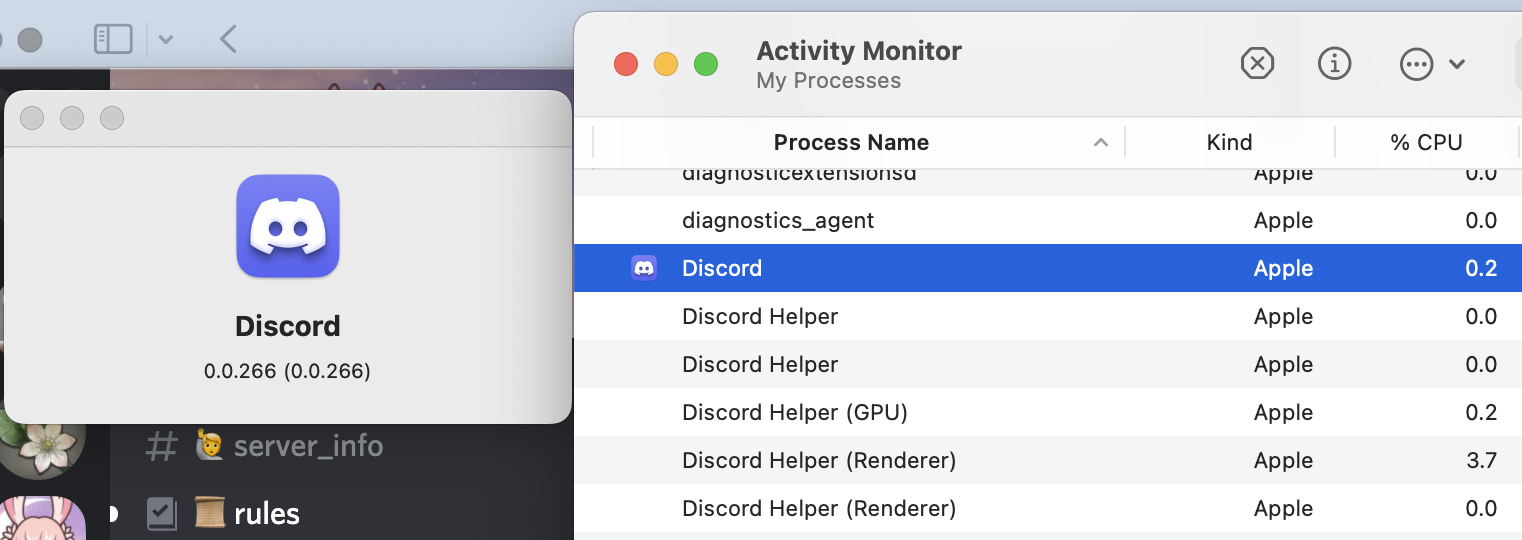Click the rules checklist icon in the channel list
This screenshot has height=540, width=1522.
tap(161, 514)
